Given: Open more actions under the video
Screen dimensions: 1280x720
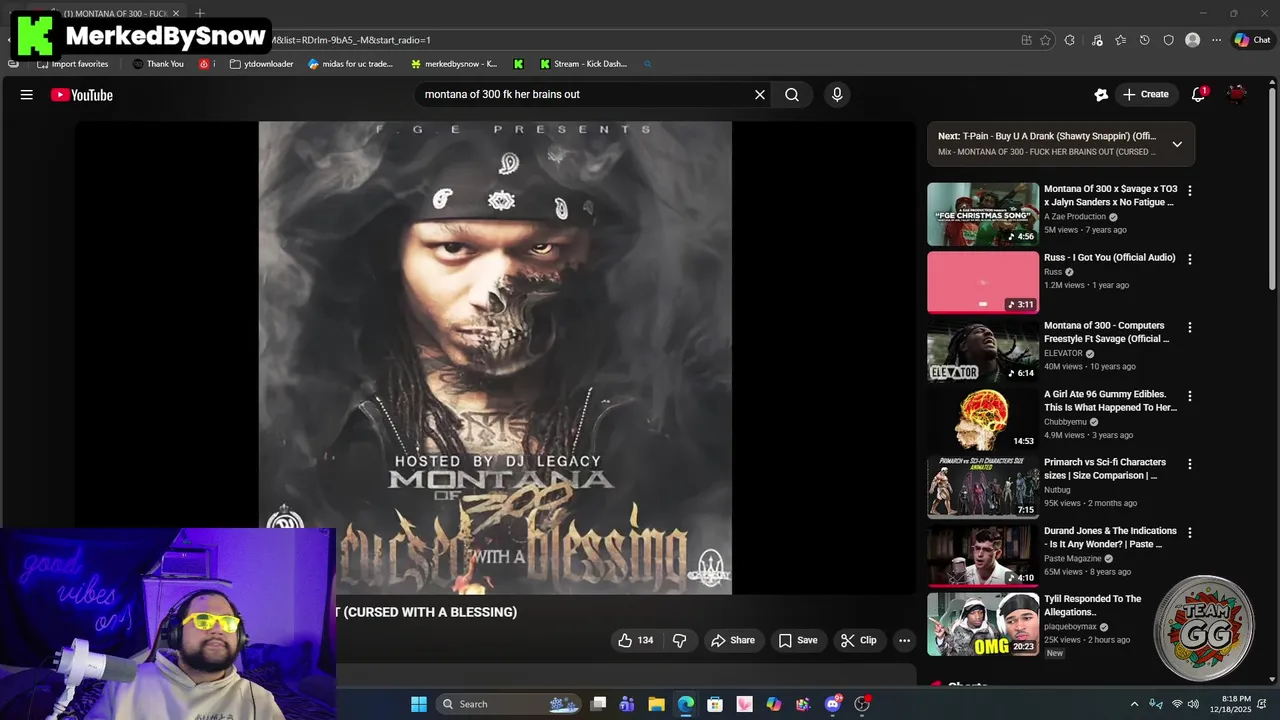Looking at the screenshot, I should 904,640.
